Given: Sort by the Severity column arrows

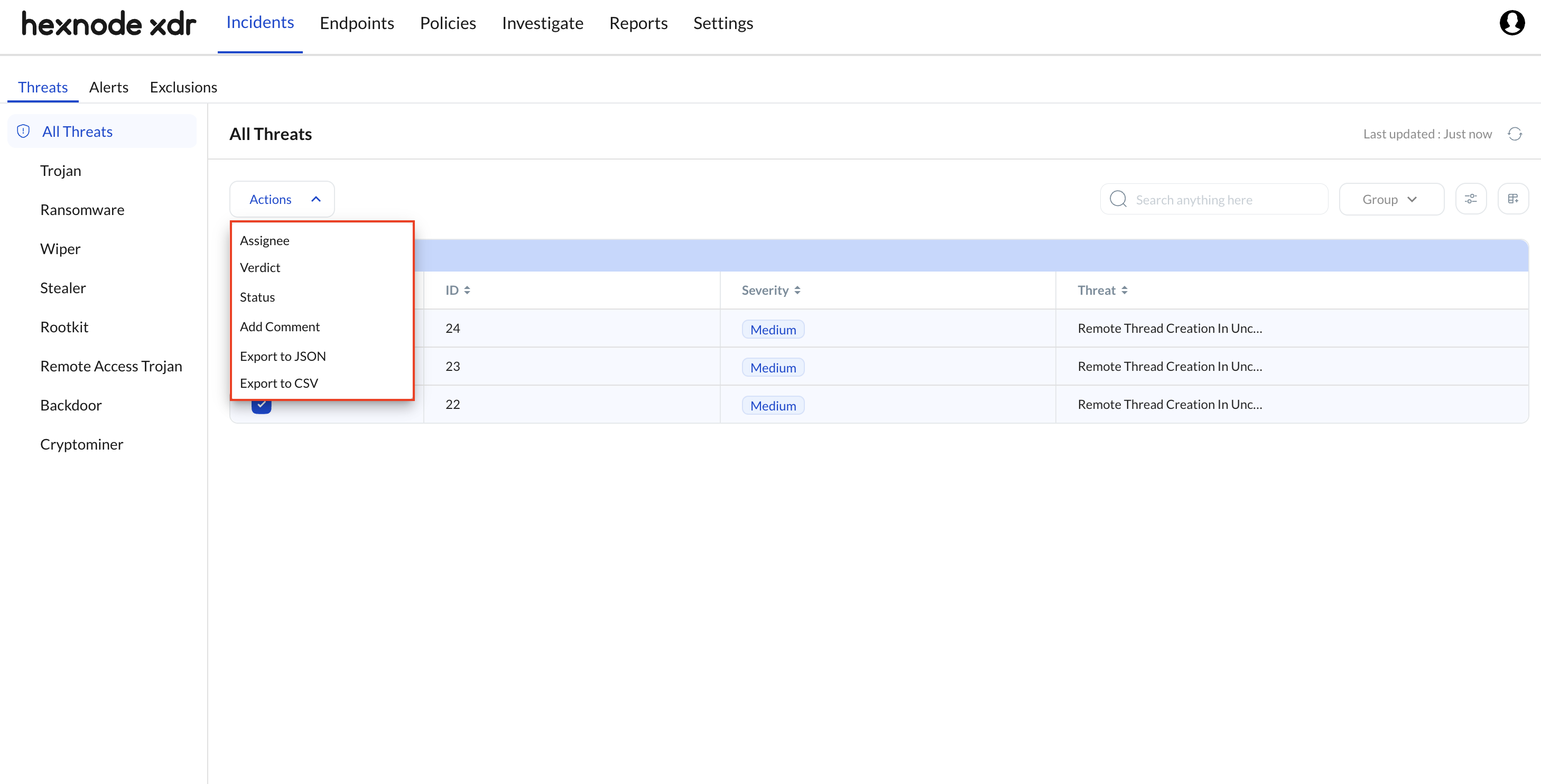Looking at the screenshot, I should pos(797,290).
